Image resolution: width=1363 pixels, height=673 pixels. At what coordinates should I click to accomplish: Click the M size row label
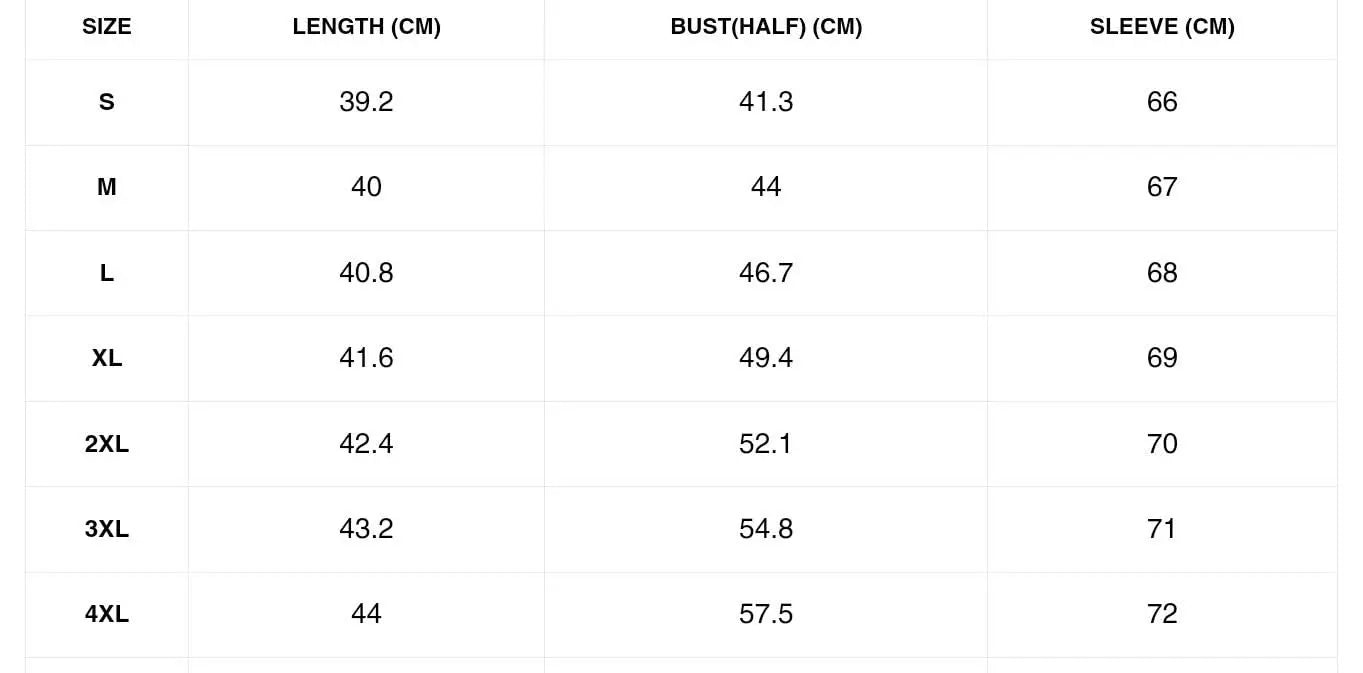point(107,187)
